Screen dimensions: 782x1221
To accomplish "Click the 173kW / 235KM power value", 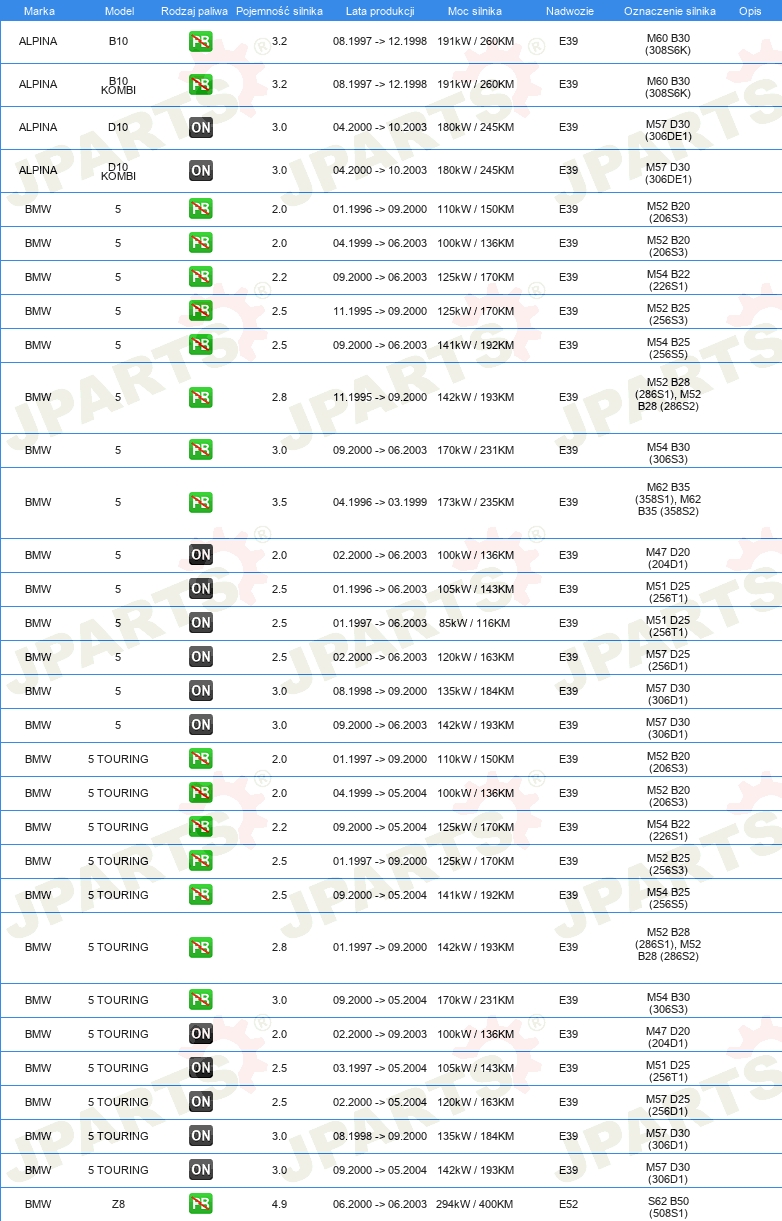I will tap(475, 502).
